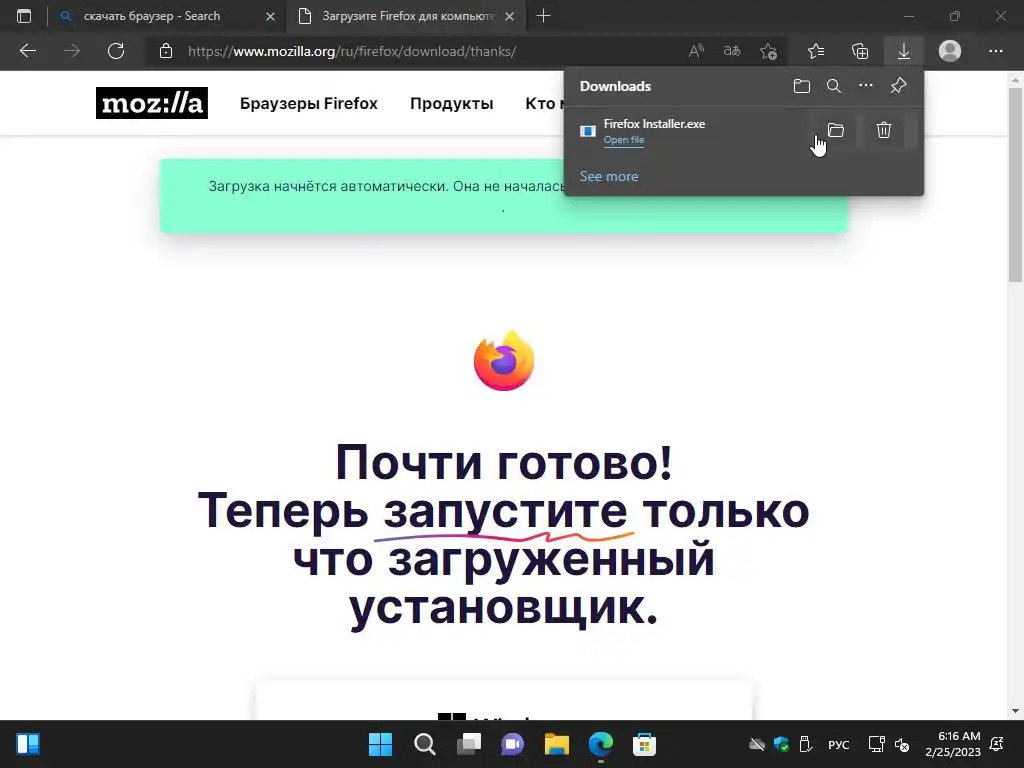Image resolution: width=1024 pixels, height=768 pixels.
Task: Click the address bar URL
Action: click(x=351, y=51)
